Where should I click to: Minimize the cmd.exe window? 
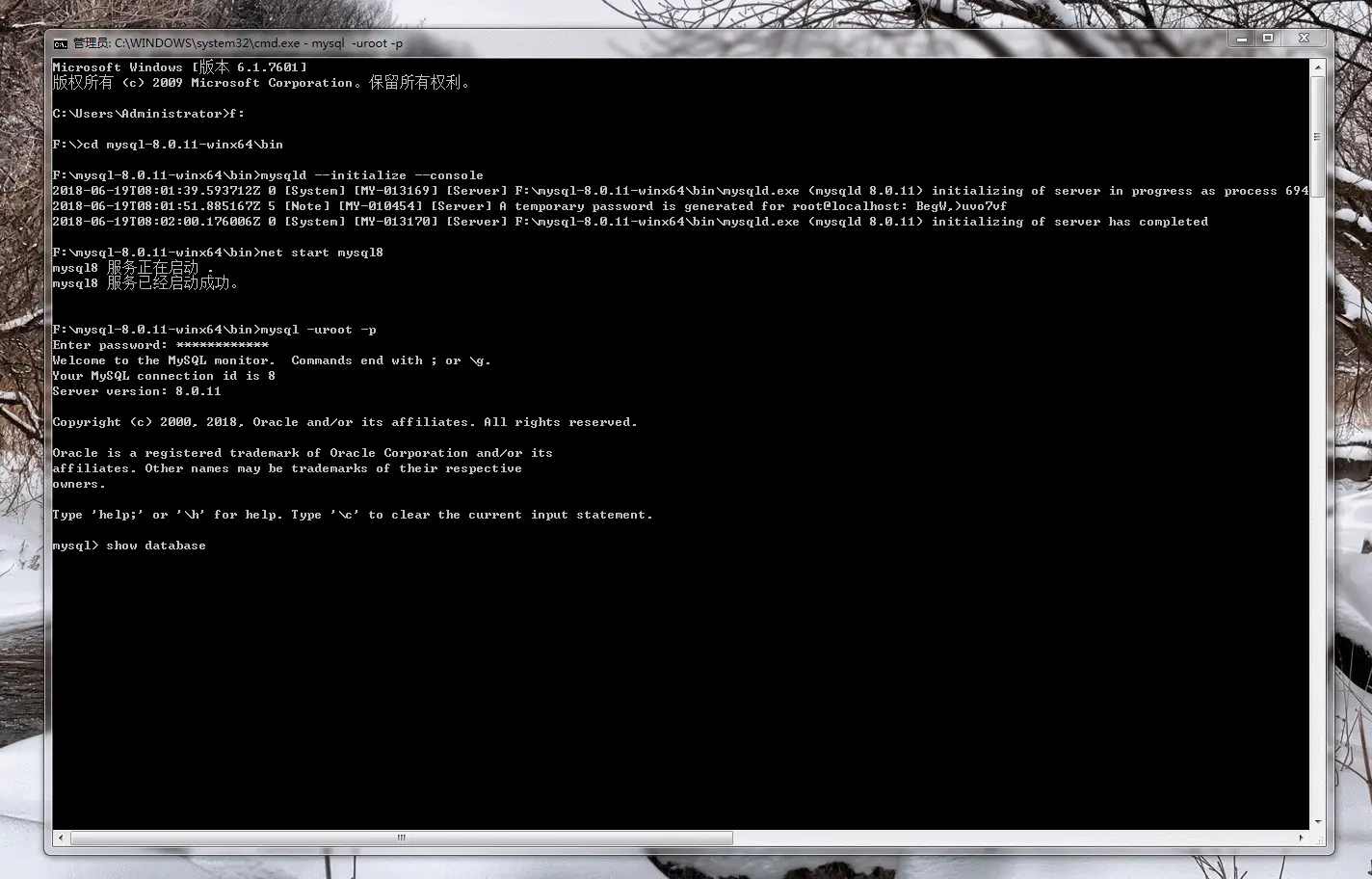pos(1241,39)
